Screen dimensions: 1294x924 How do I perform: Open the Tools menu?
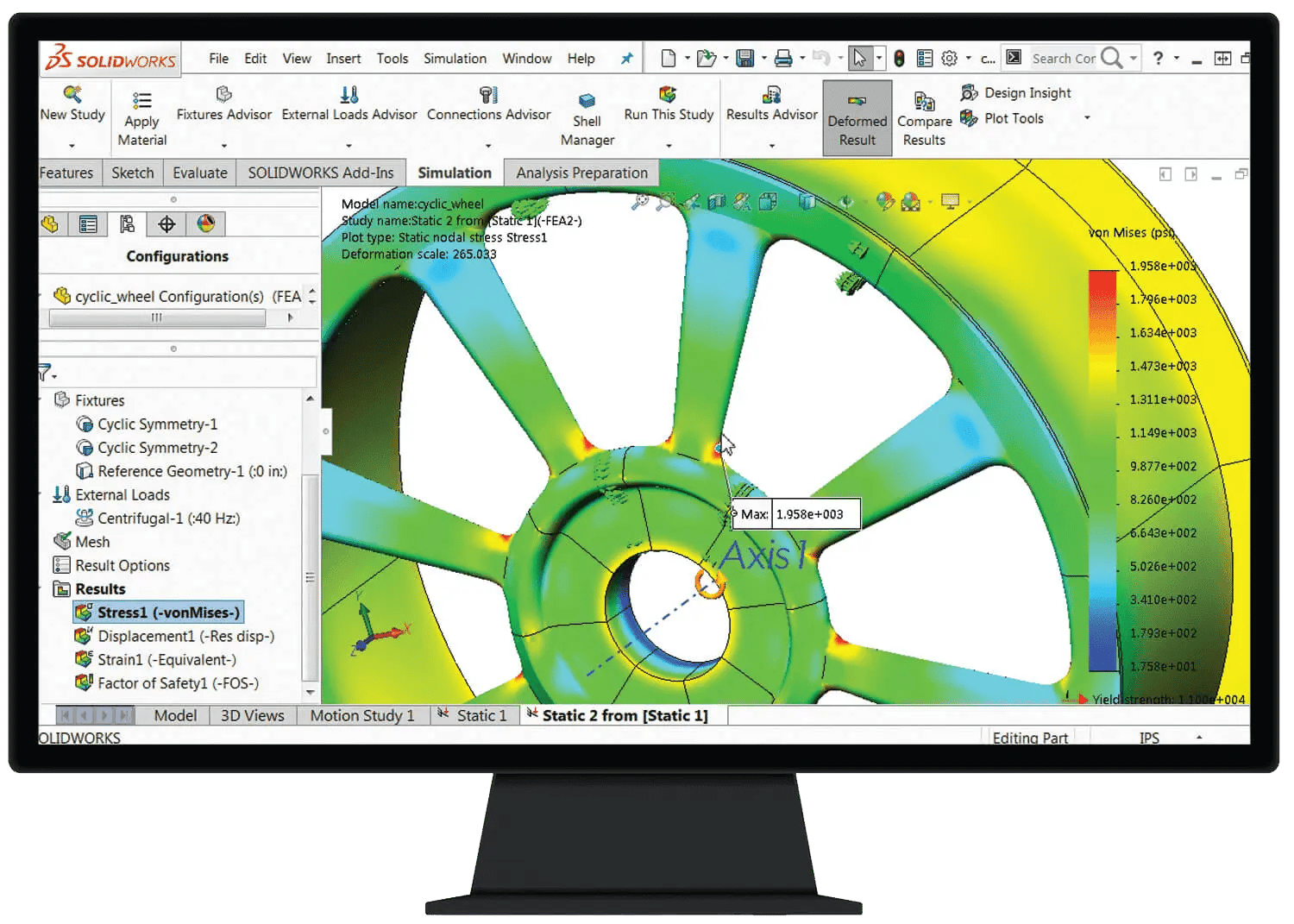point(393,58)
